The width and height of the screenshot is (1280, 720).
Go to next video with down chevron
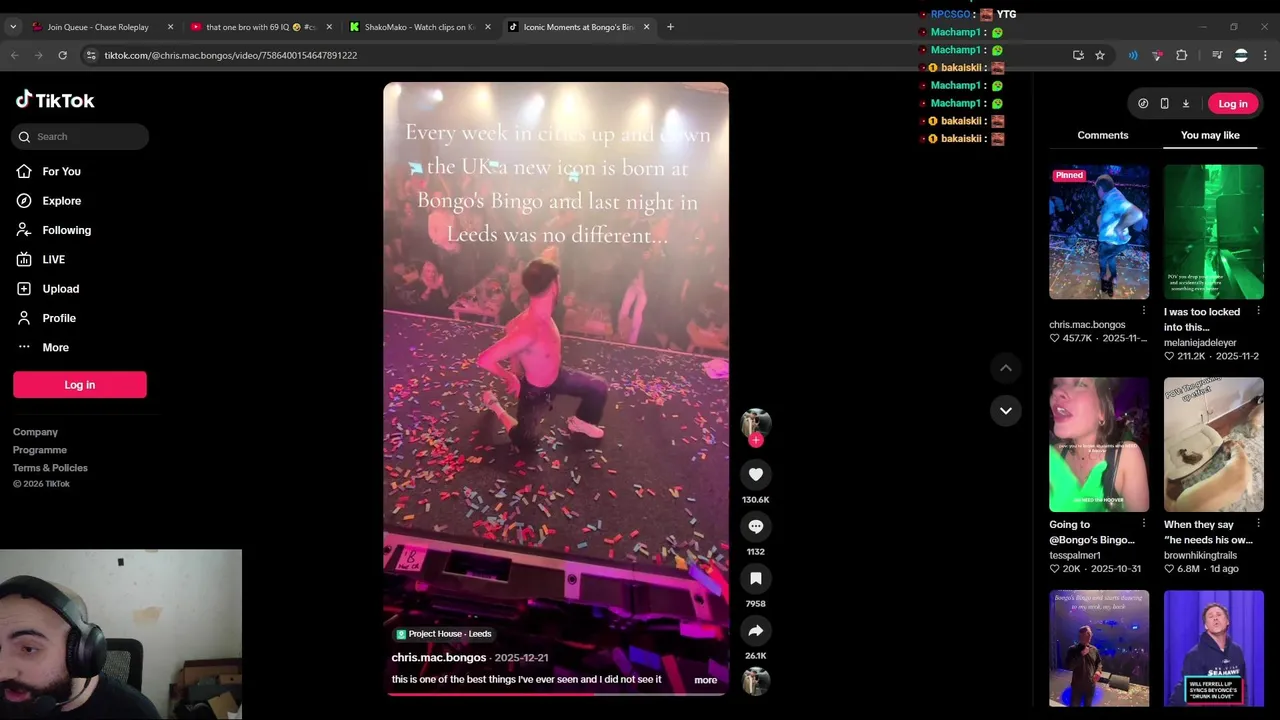[x=1006, y=410]
